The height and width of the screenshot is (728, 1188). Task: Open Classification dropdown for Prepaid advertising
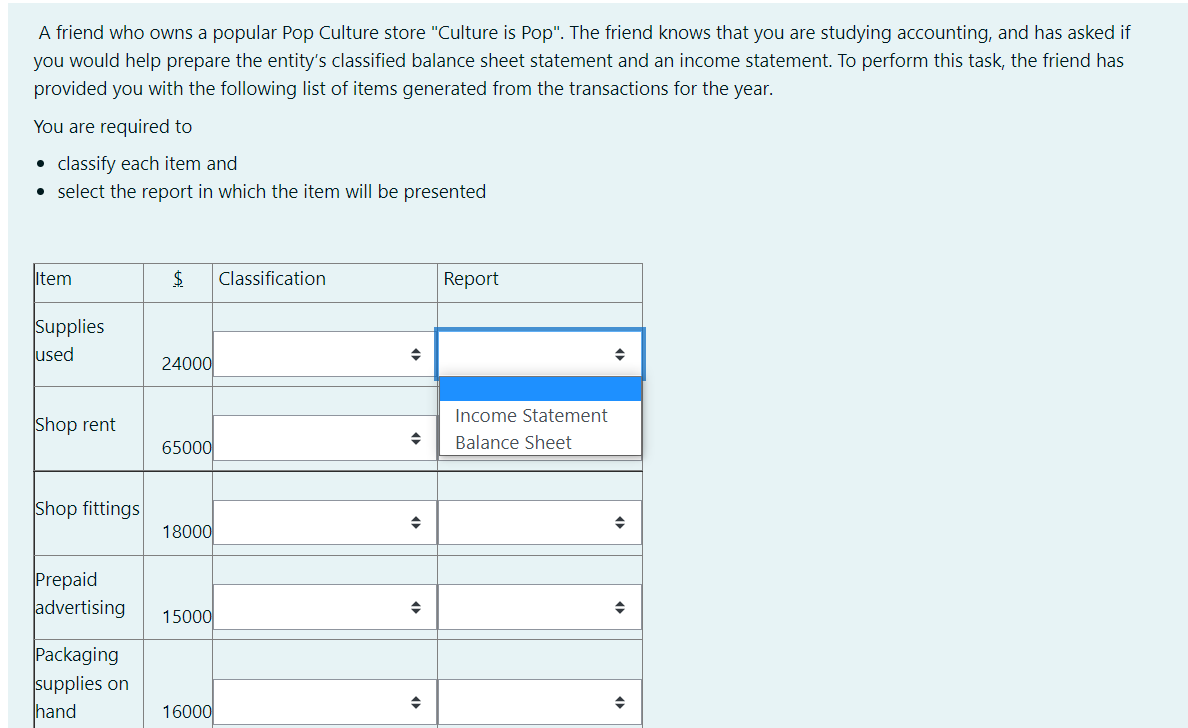pos(324,607)
